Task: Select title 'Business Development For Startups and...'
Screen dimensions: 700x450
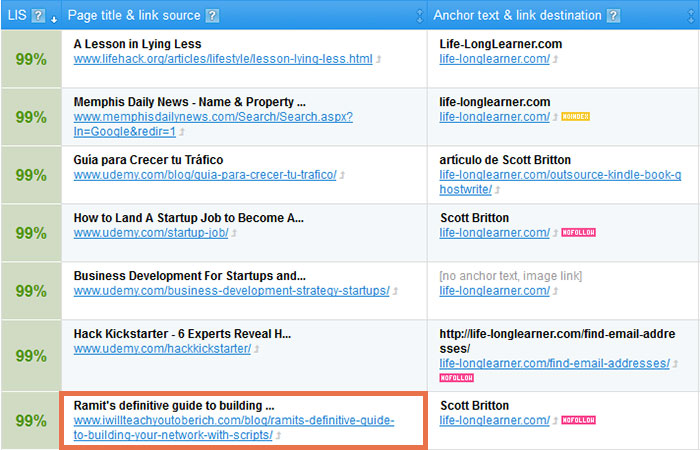Action: [190, 276]
